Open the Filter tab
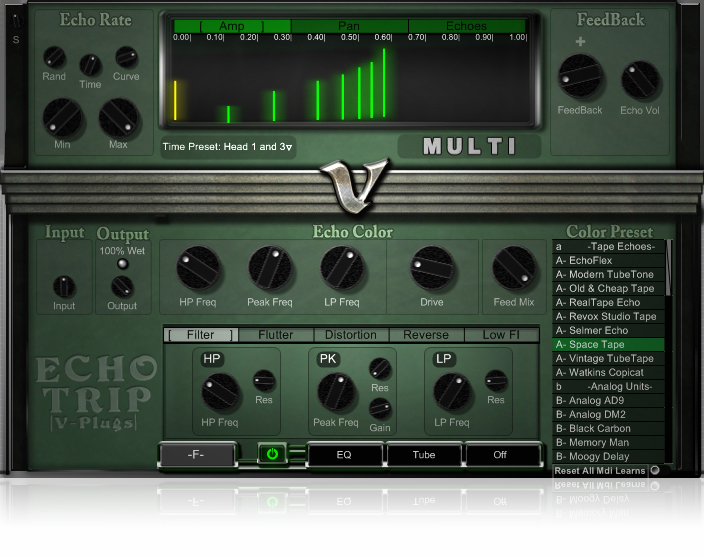 pyautogui.click(x=201, y=335)
